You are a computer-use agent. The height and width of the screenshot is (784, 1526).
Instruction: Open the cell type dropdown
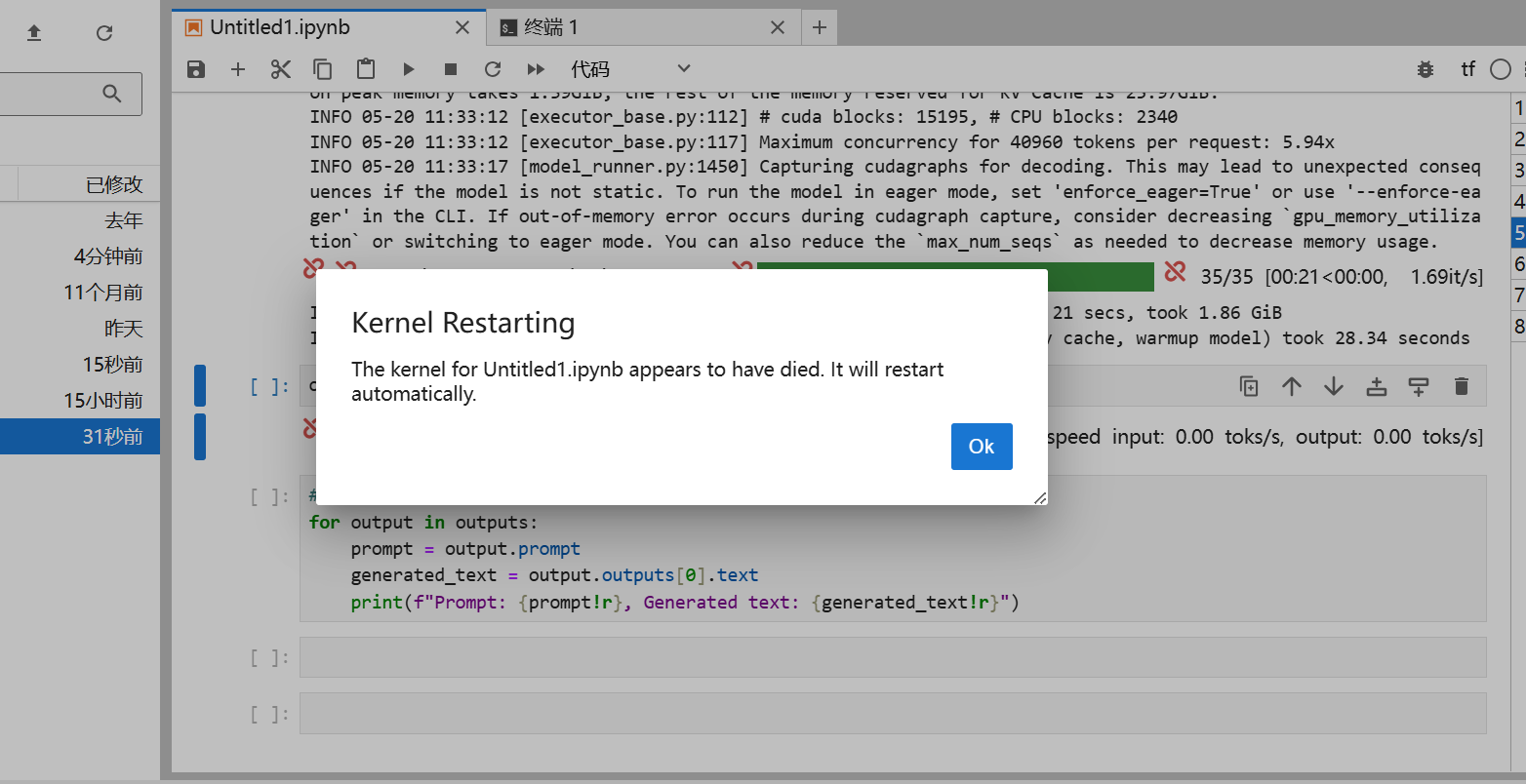(x=630, y=69)
